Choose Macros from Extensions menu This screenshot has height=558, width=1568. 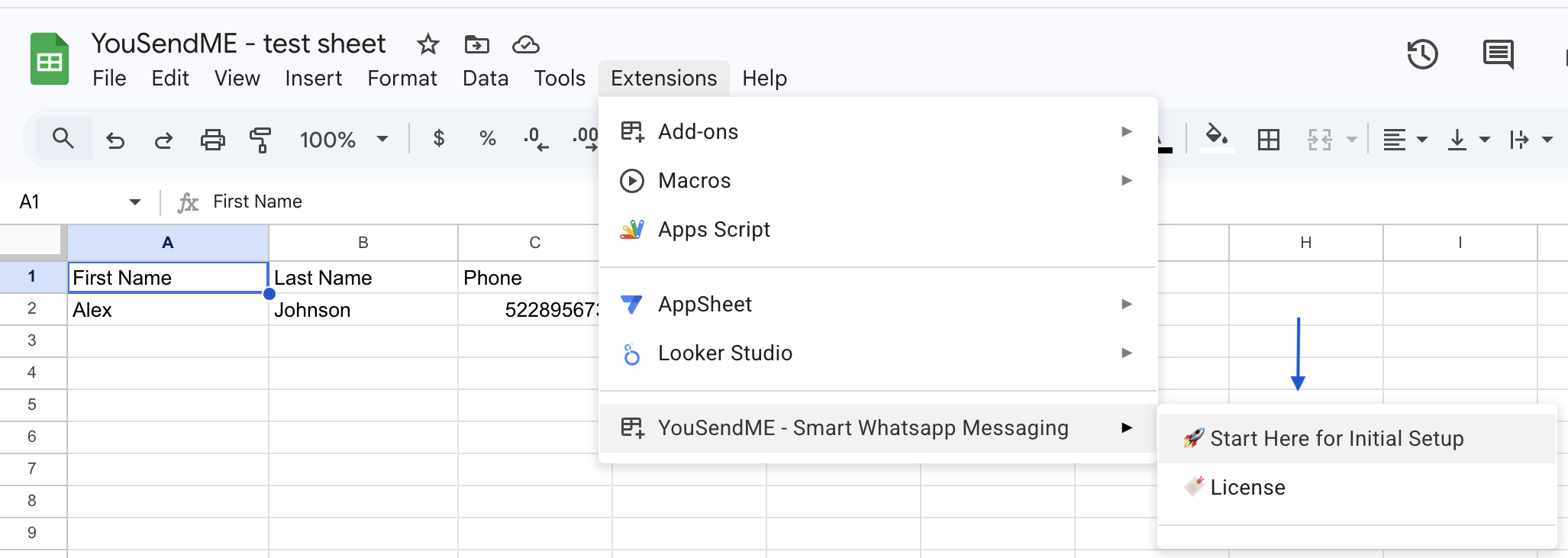coord(878,180)
